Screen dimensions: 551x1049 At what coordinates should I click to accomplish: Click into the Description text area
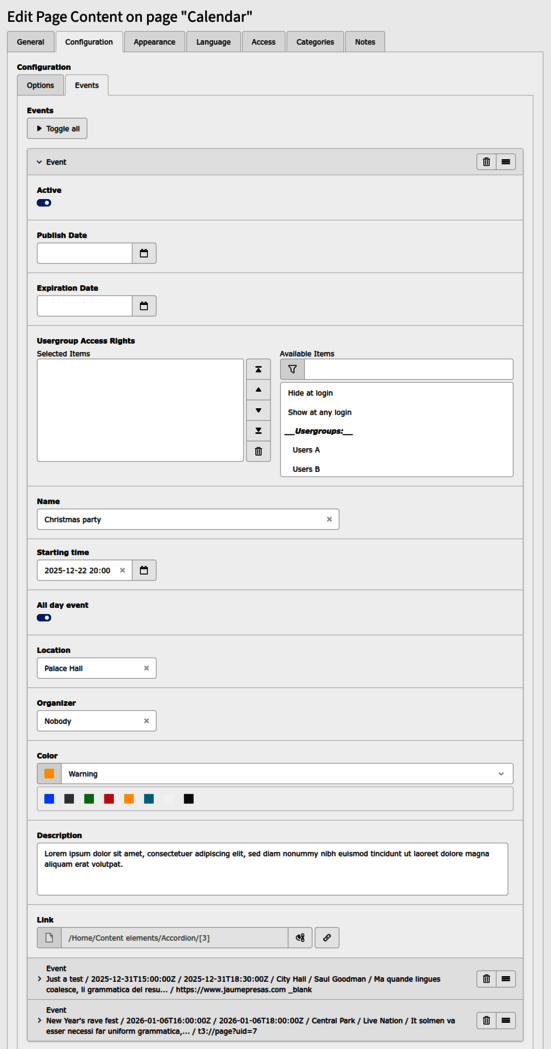point(272,868)
